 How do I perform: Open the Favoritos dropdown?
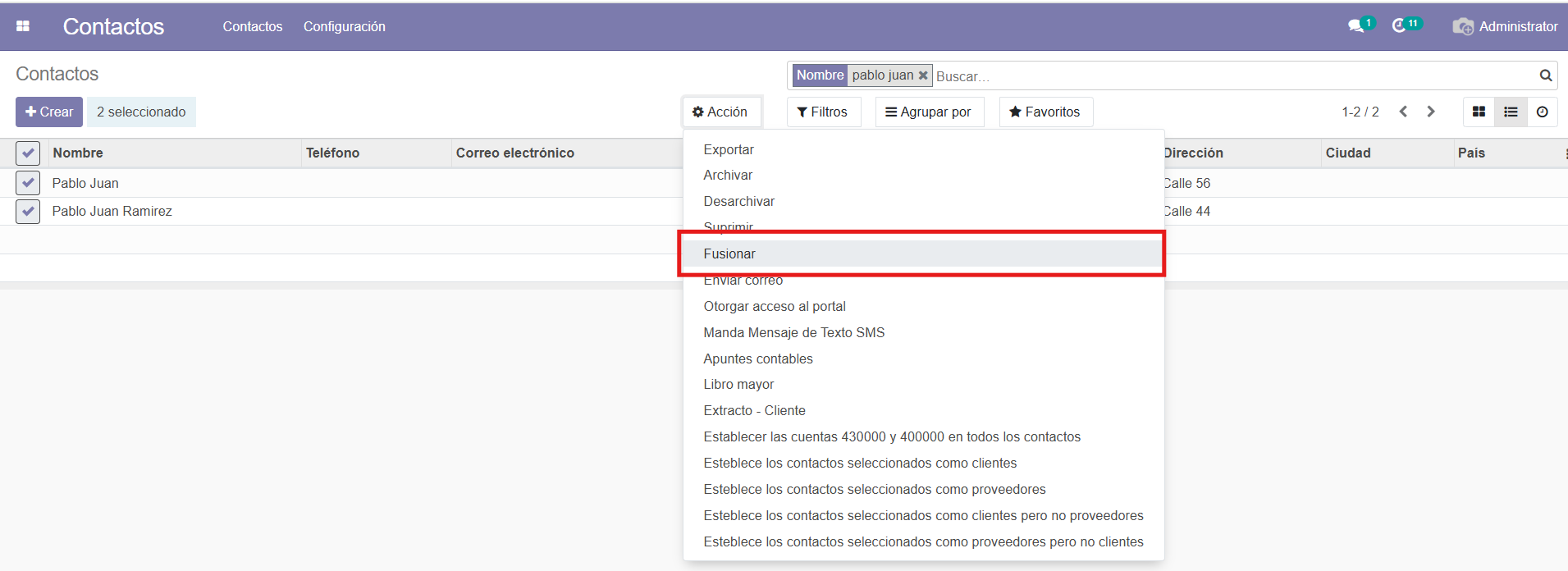(1045, 112)
